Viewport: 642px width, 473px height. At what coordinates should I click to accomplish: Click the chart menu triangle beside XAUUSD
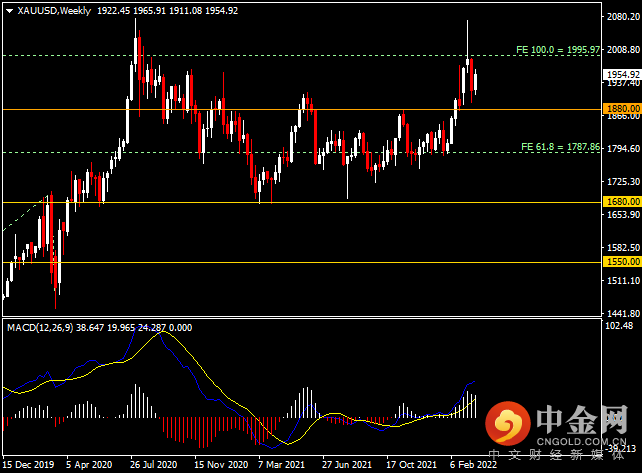point(9,11)
